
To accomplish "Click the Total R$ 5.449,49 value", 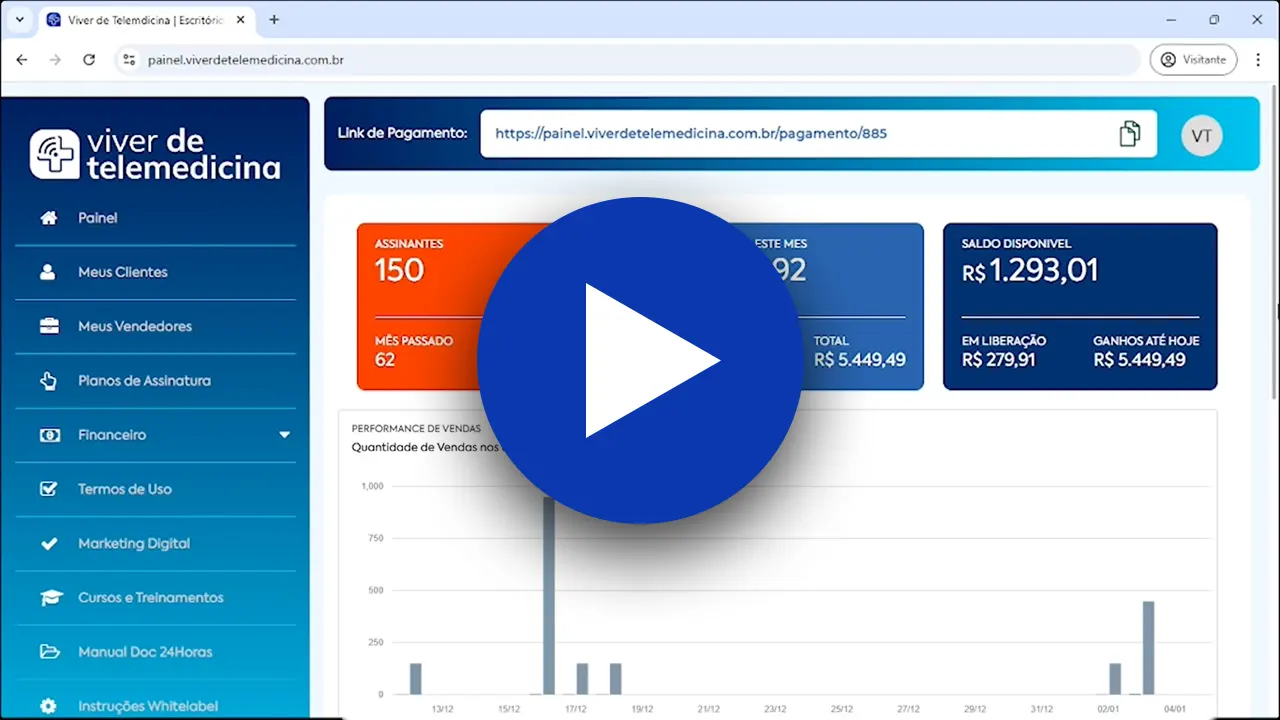I will tap(860, 360).
